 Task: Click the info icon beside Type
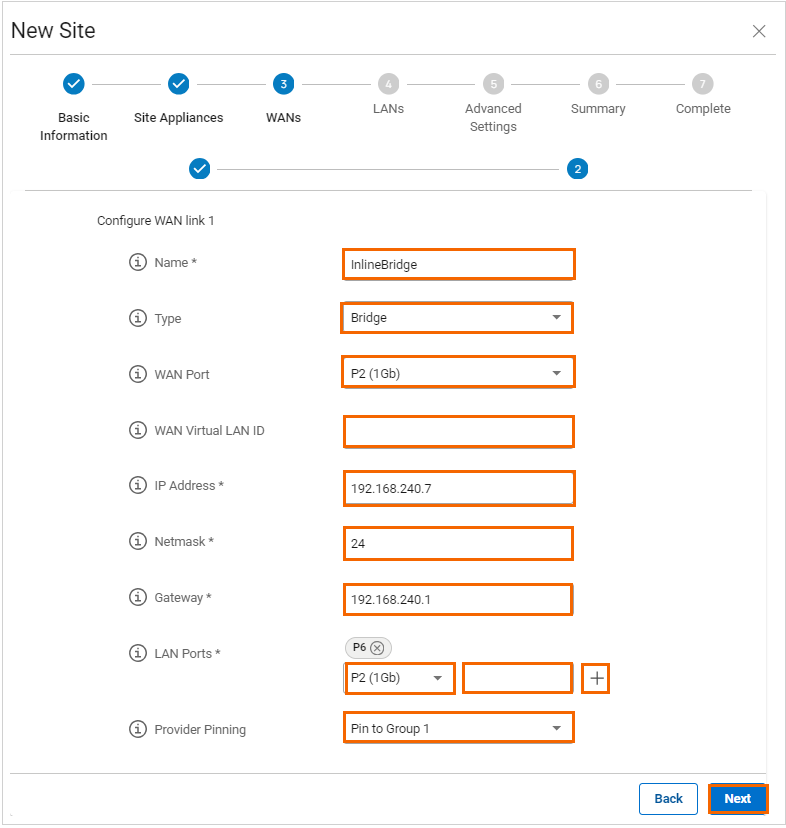click(x=138, y=318)
